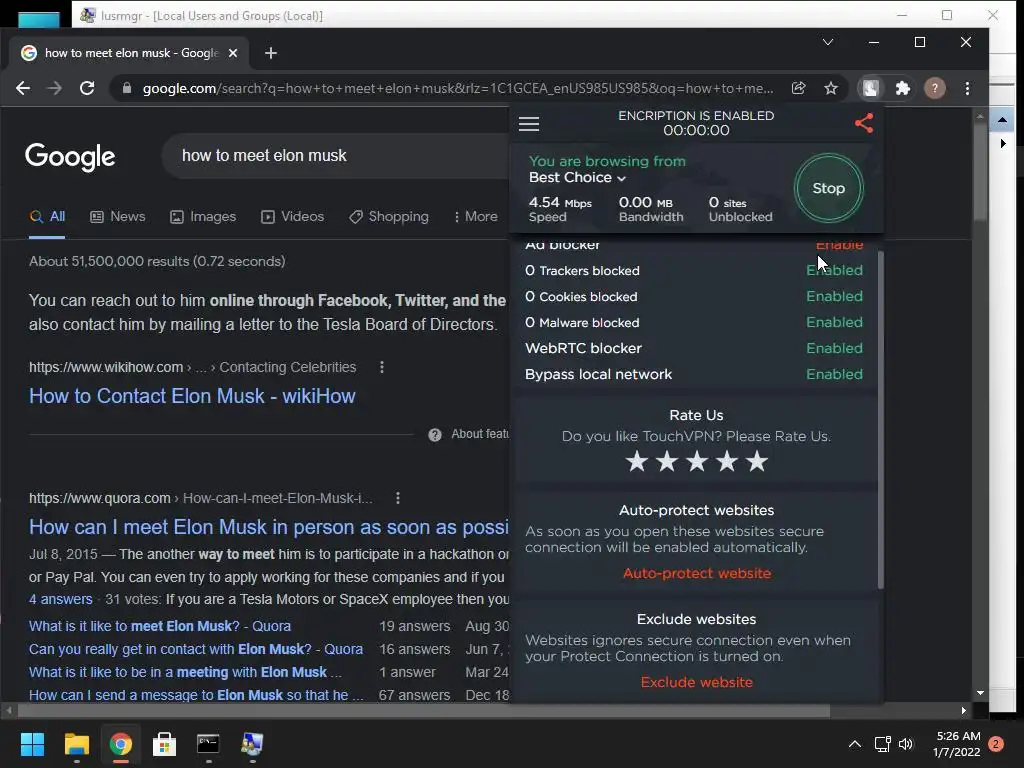This screenshot has width=1024, height=768.
Task: Open options for the wikiHow result
Action: [382, 368]
